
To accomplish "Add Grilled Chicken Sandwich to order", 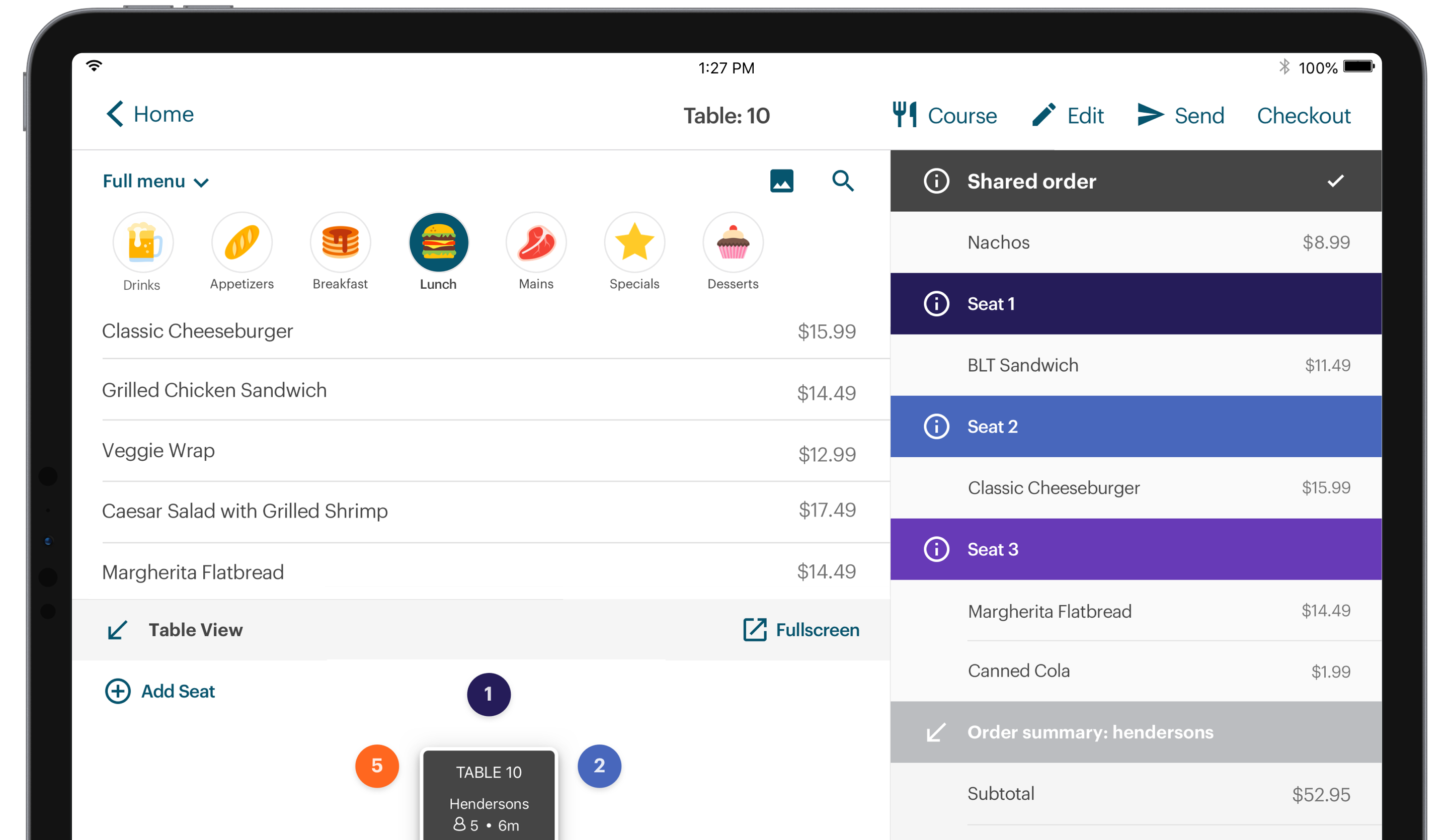I will tap(480, 390).
